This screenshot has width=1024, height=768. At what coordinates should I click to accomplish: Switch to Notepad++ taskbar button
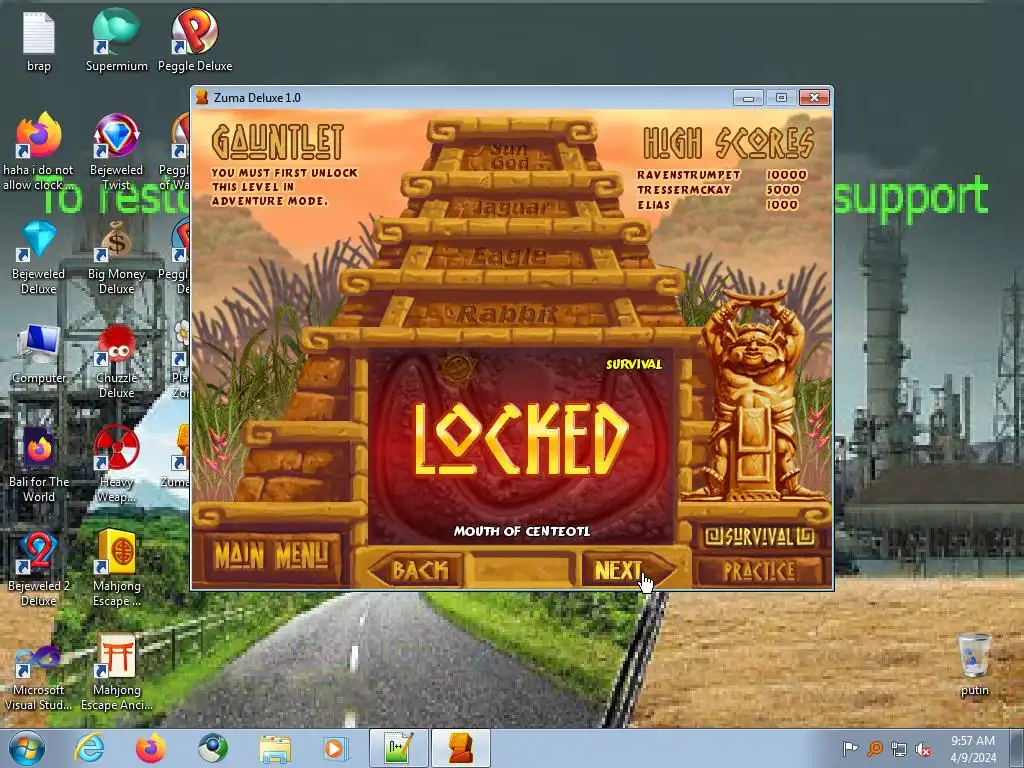point(398,748)
